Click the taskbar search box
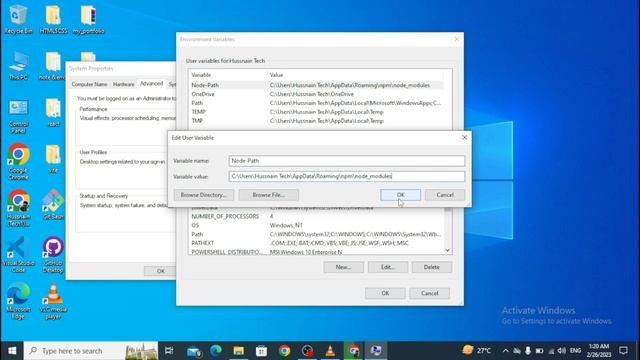Image resolution: width=640 pixels, height=360 pixels. [91, 351]
